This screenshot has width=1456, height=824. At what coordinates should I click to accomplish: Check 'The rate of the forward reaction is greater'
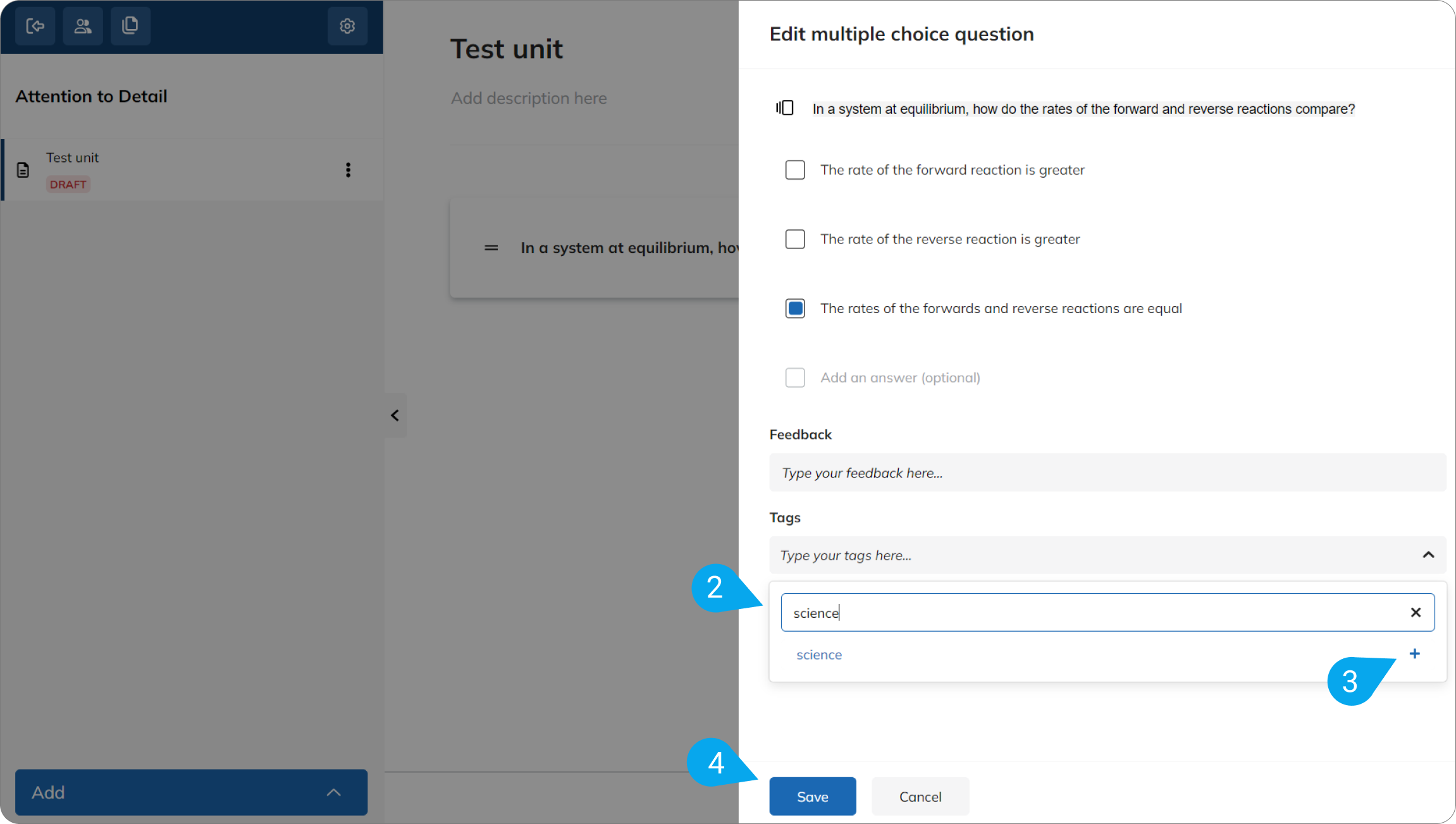point(795,169)
